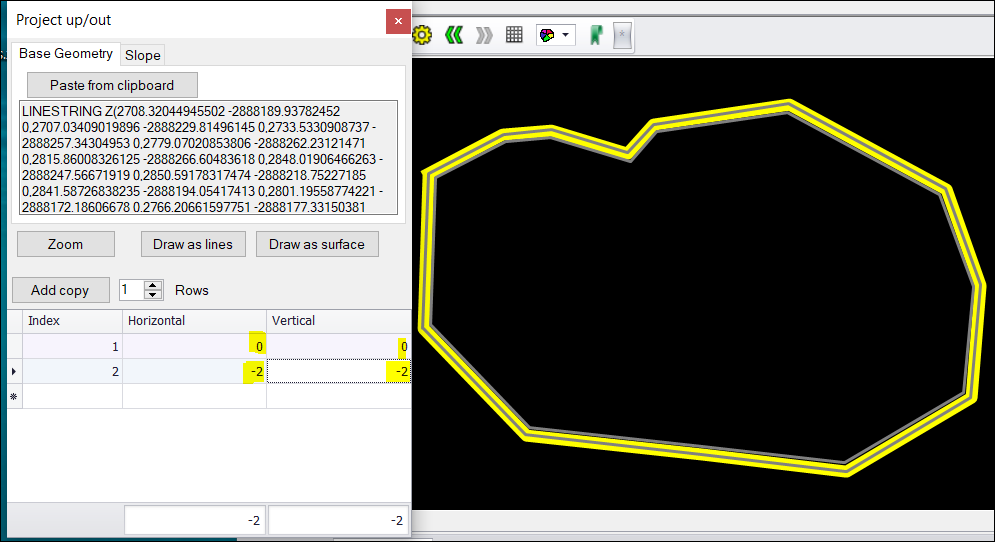This screenshot has width=995, height=542.
Task: Close the Project up/out dialog
Action: coord(398,21)
